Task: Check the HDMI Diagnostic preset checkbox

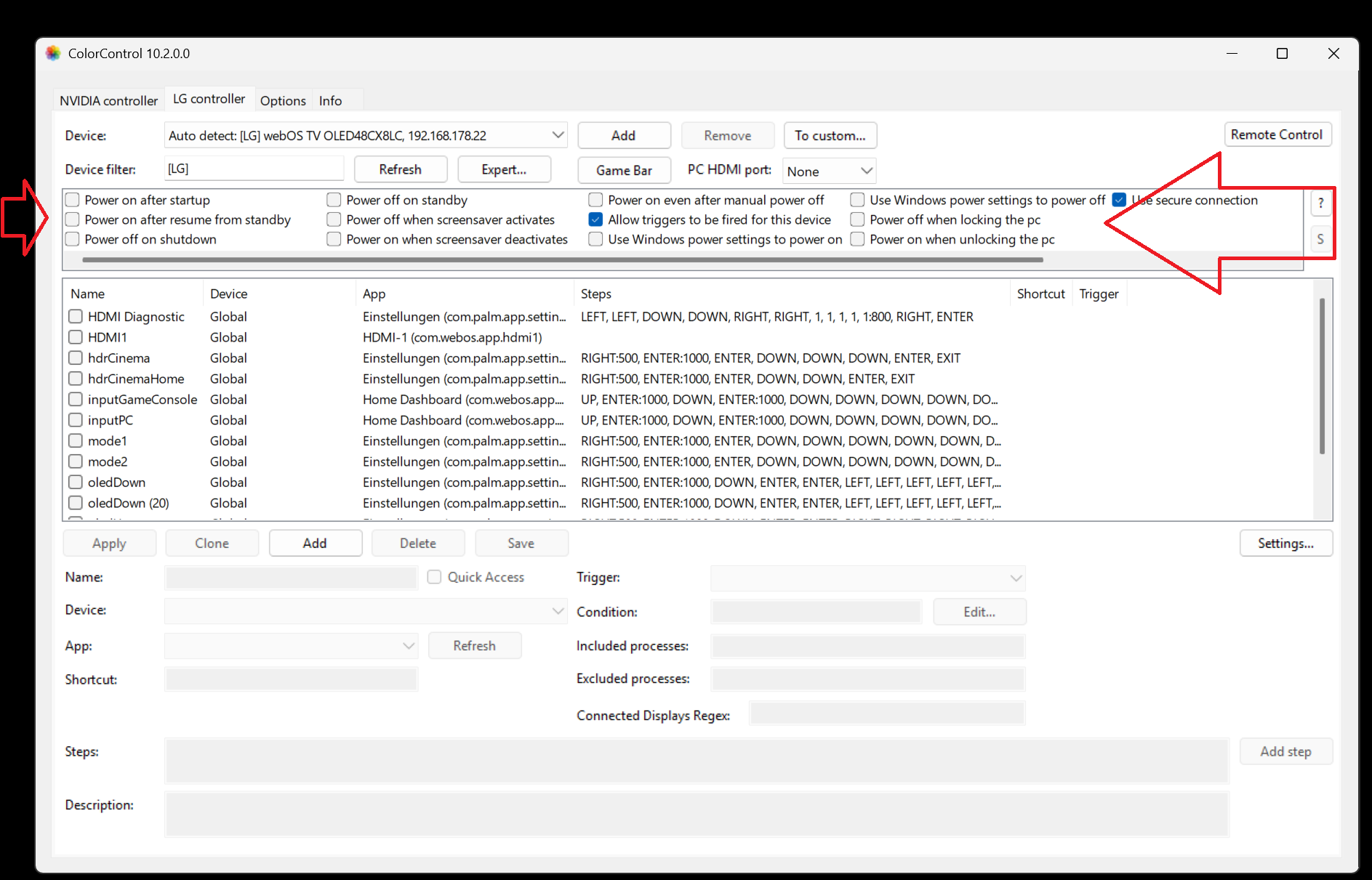Action: pos(76,317)
